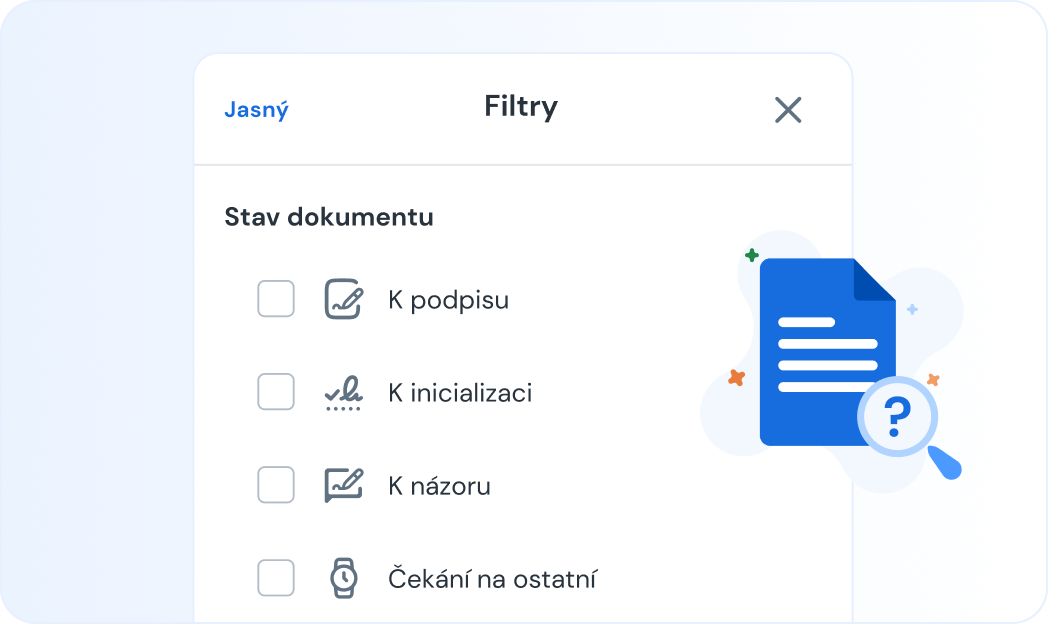Check the K inicializaci filter option
This screenshot has height=624, width=1048.
[275, 391]
